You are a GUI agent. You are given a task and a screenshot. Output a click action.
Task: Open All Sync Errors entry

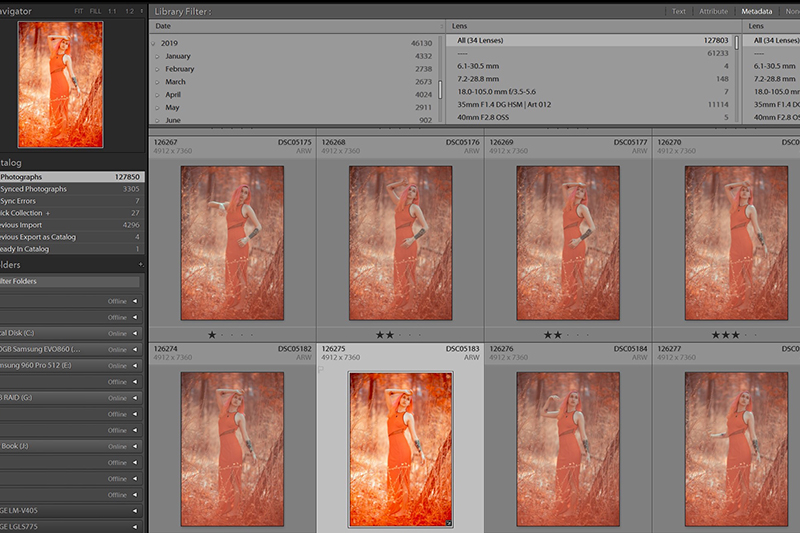71,201
